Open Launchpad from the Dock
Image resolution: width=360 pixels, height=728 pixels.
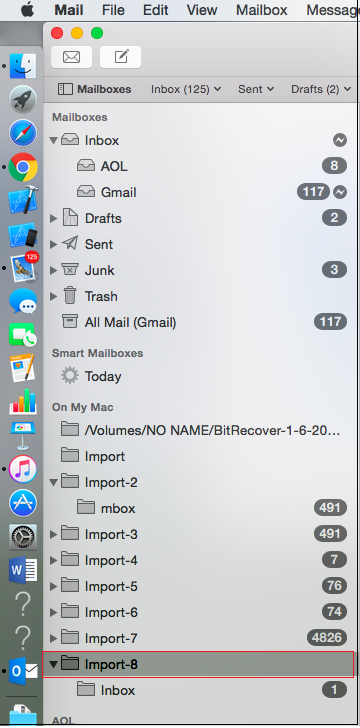[x=23, y=99]
